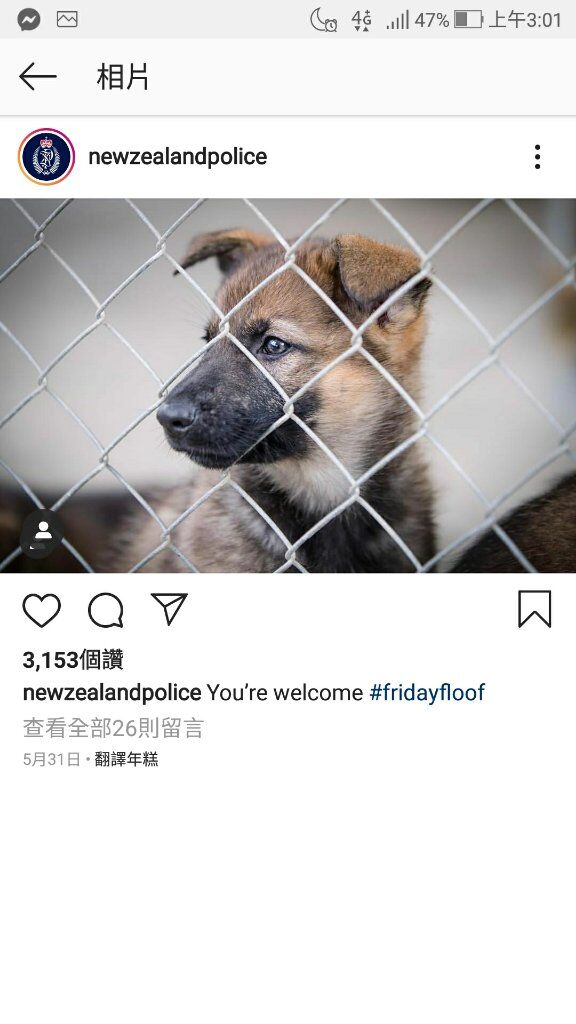Open newzealandpolice username in post header
This screenshot has width=576, height=1024.
pos(178,157)
